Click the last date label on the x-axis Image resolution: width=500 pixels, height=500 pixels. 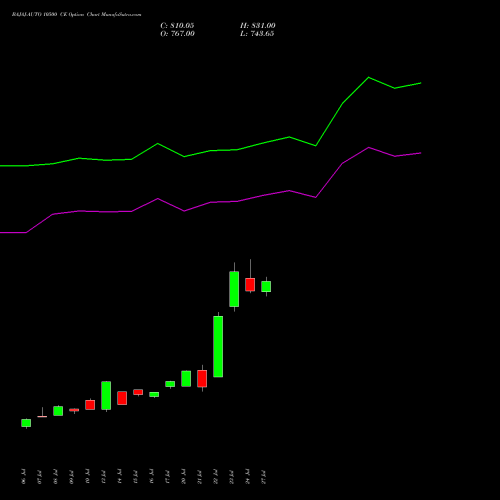264,477
